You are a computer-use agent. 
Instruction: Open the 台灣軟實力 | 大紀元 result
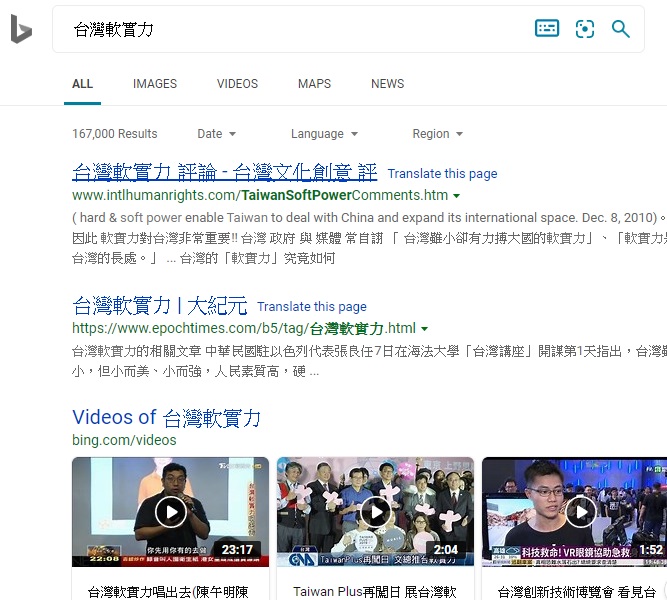pos(160,305)
